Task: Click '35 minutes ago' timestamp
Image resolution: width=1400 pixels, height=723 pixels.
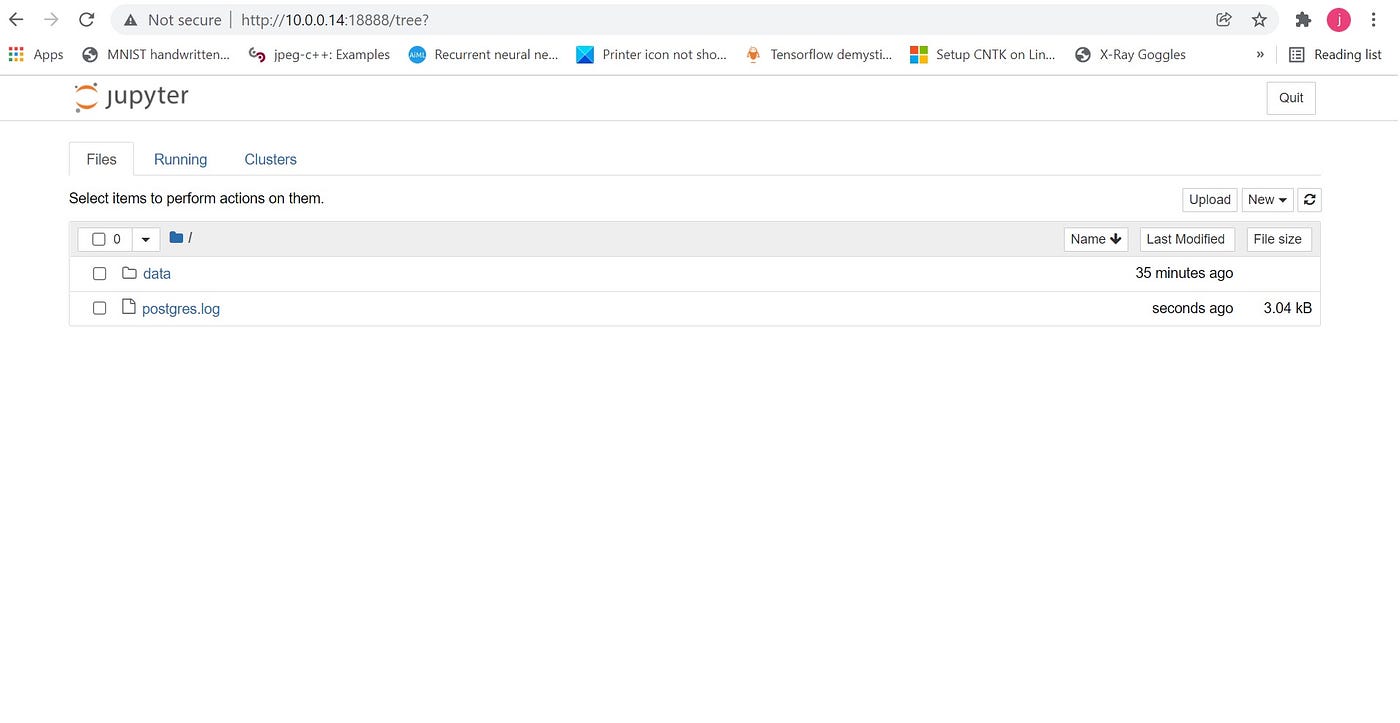Action: coord(1184,273)
